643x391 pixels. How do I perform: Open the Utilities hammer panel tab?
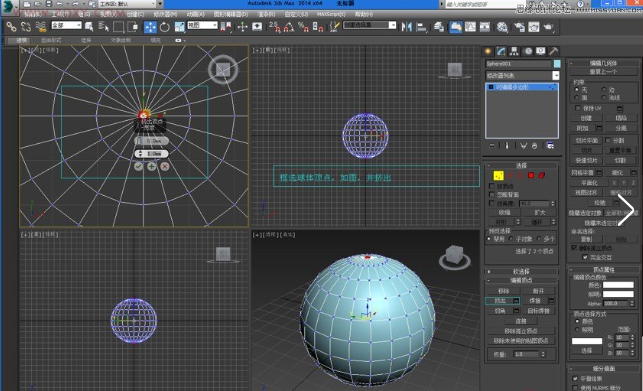click(x=553, y=51)
